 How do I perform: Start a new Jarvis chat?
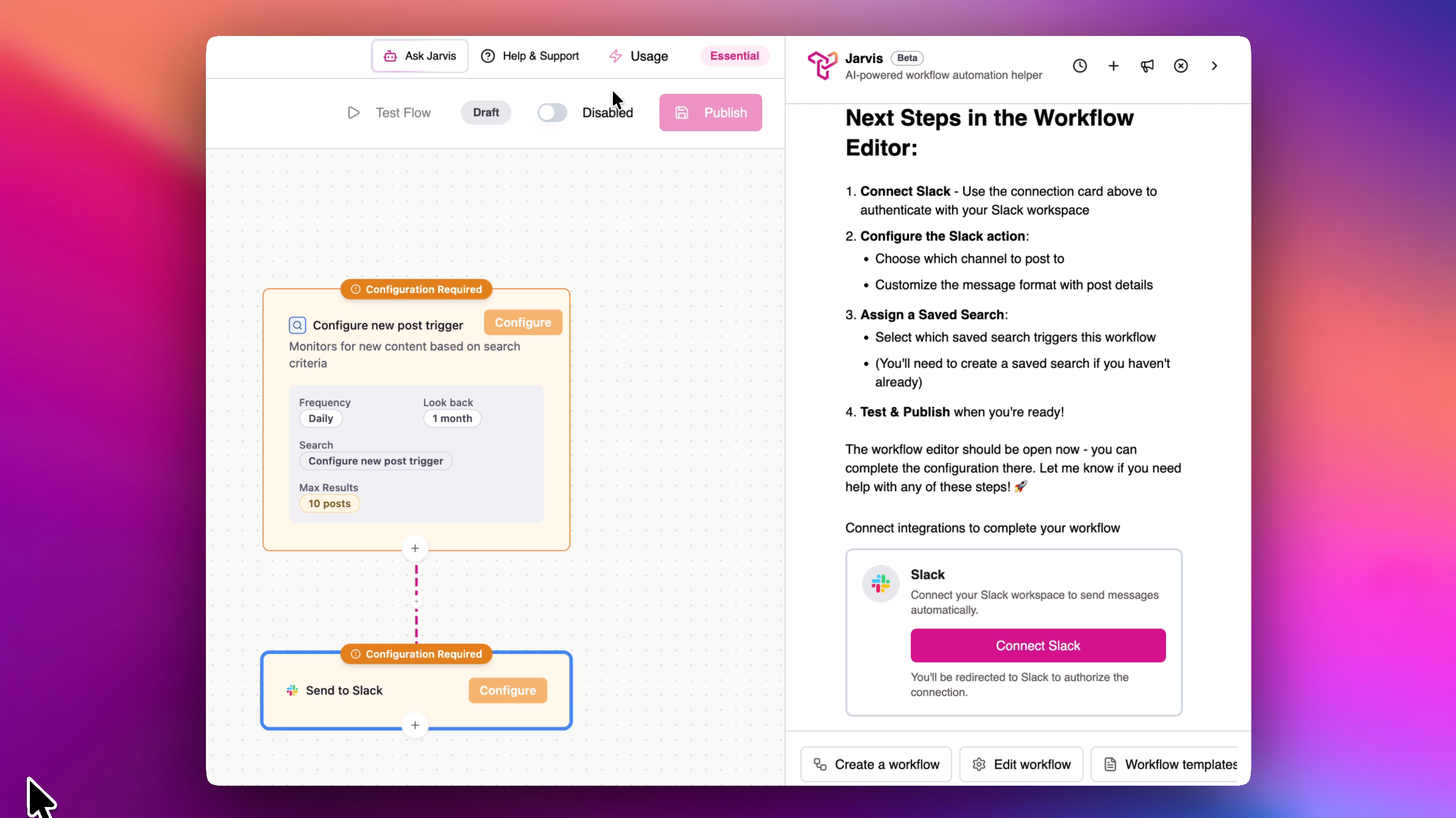tap(1113, 66)
